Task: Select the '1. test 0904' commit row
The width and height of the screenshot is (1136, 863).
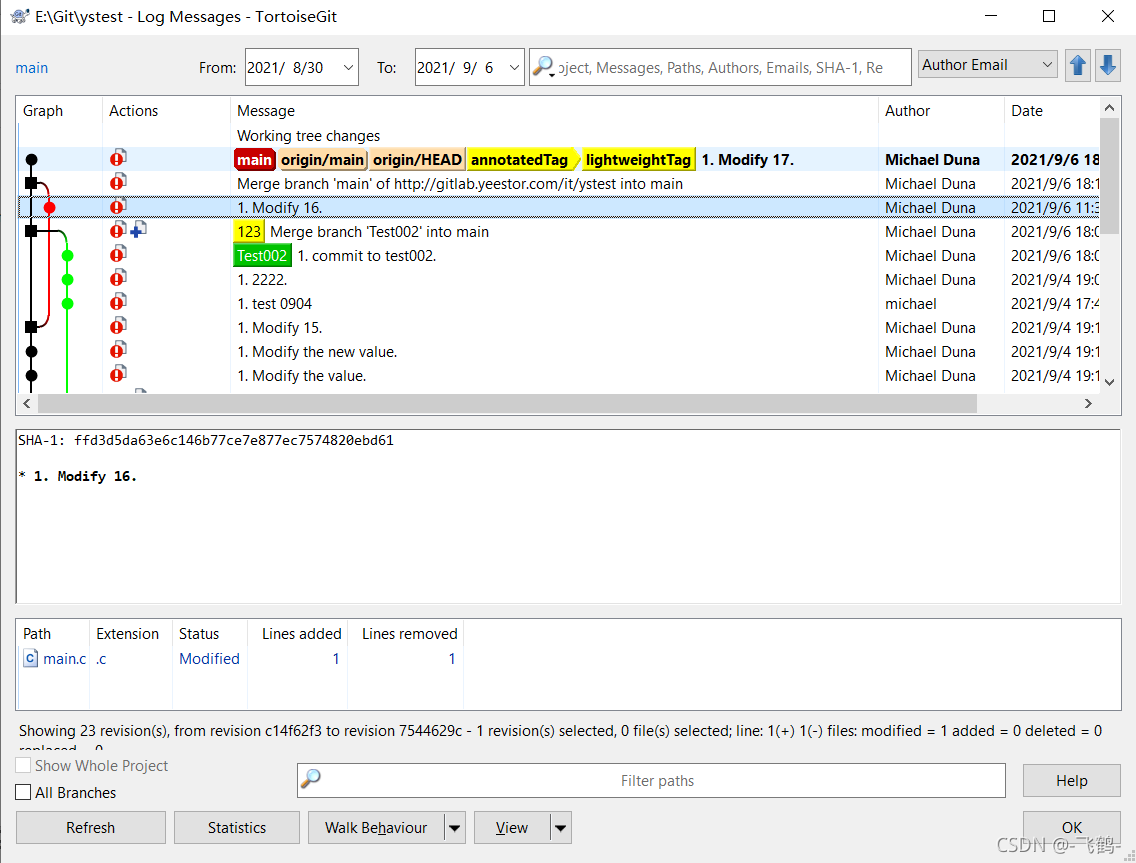Action: [558, 304]
